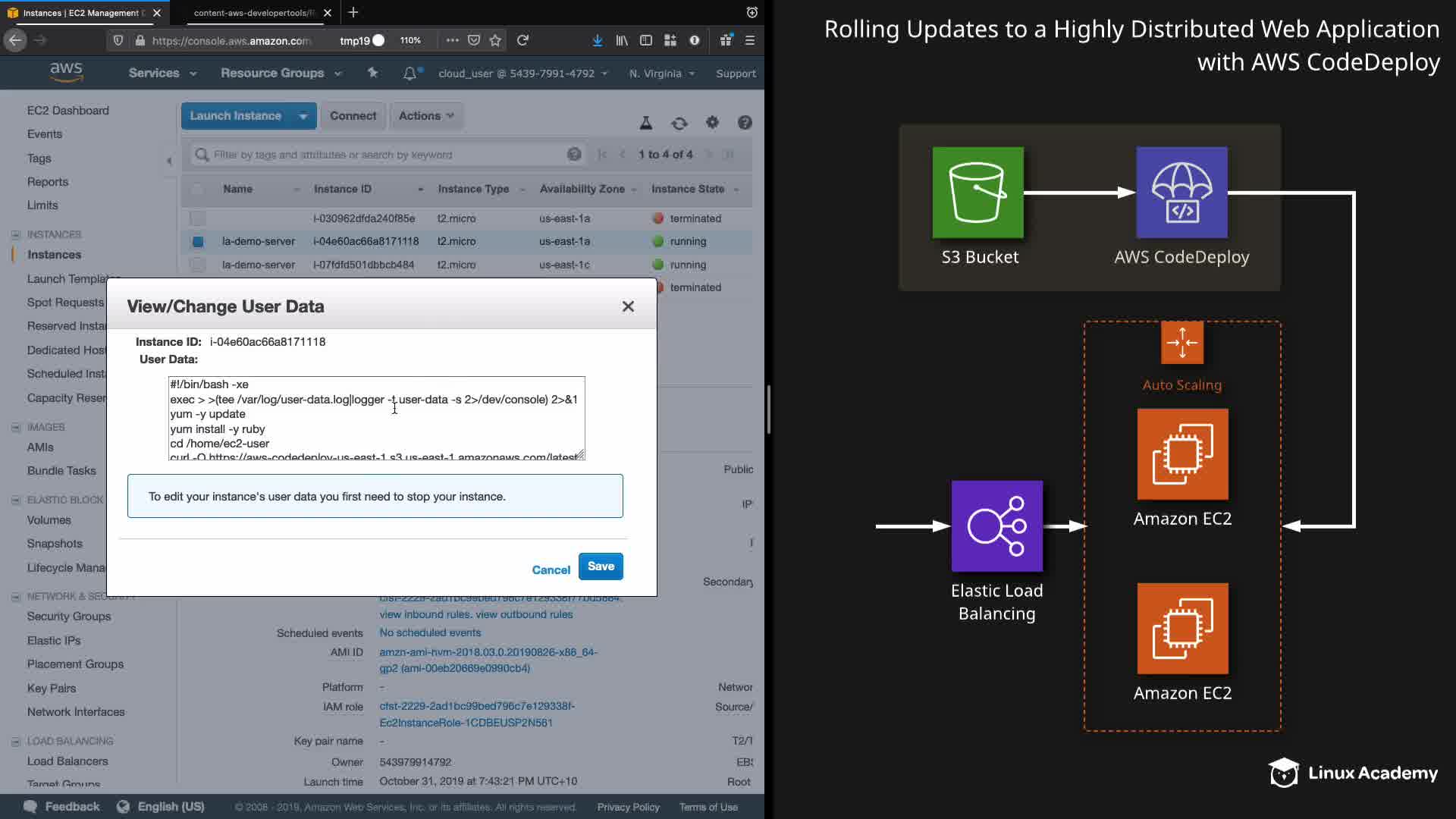This screenshot has height=819, width=1456.
Task: Open help question mark icon
Action: point(745,123)
